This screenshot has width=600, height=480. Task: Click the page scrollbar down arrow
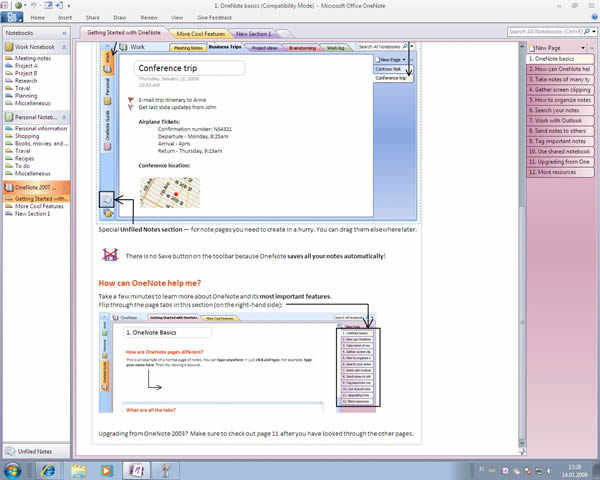(x=522, y=444)
